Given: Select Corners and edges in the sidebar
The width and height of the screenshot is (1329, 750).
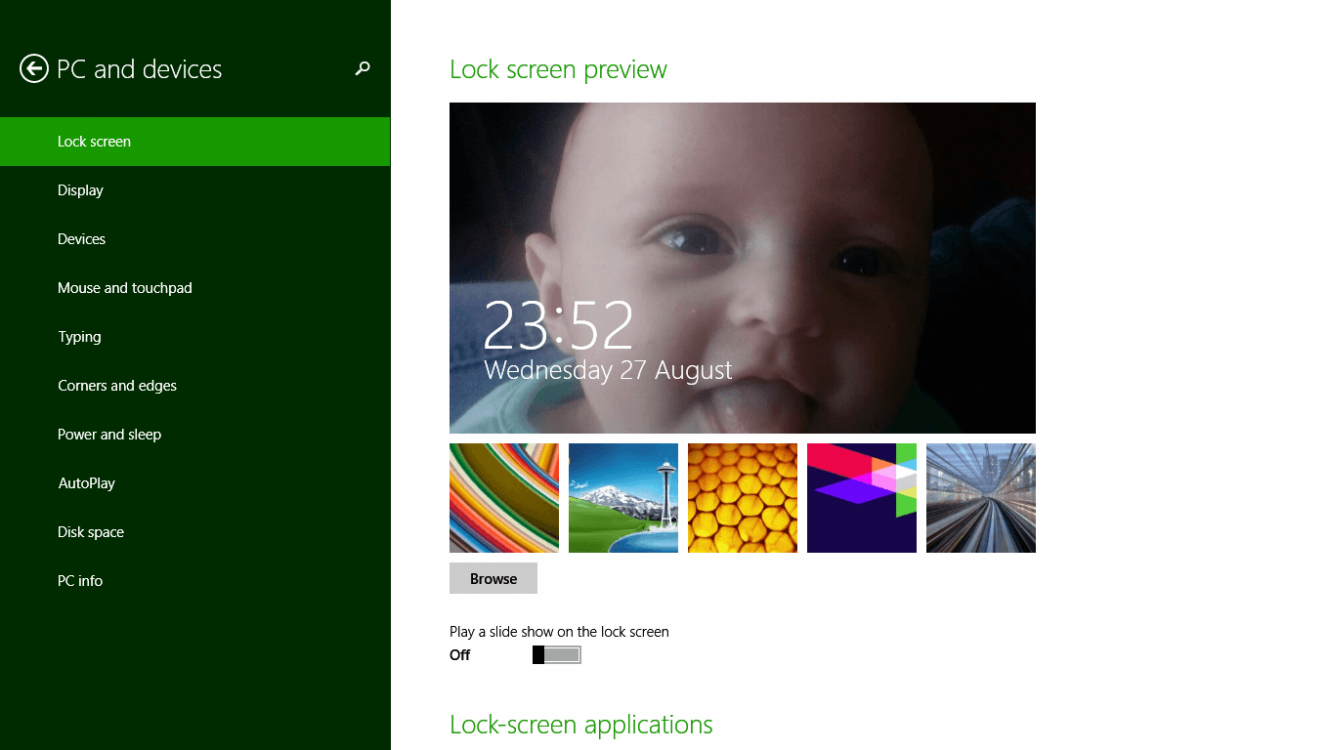Looking at the screenshot, I should coord(117,385).
